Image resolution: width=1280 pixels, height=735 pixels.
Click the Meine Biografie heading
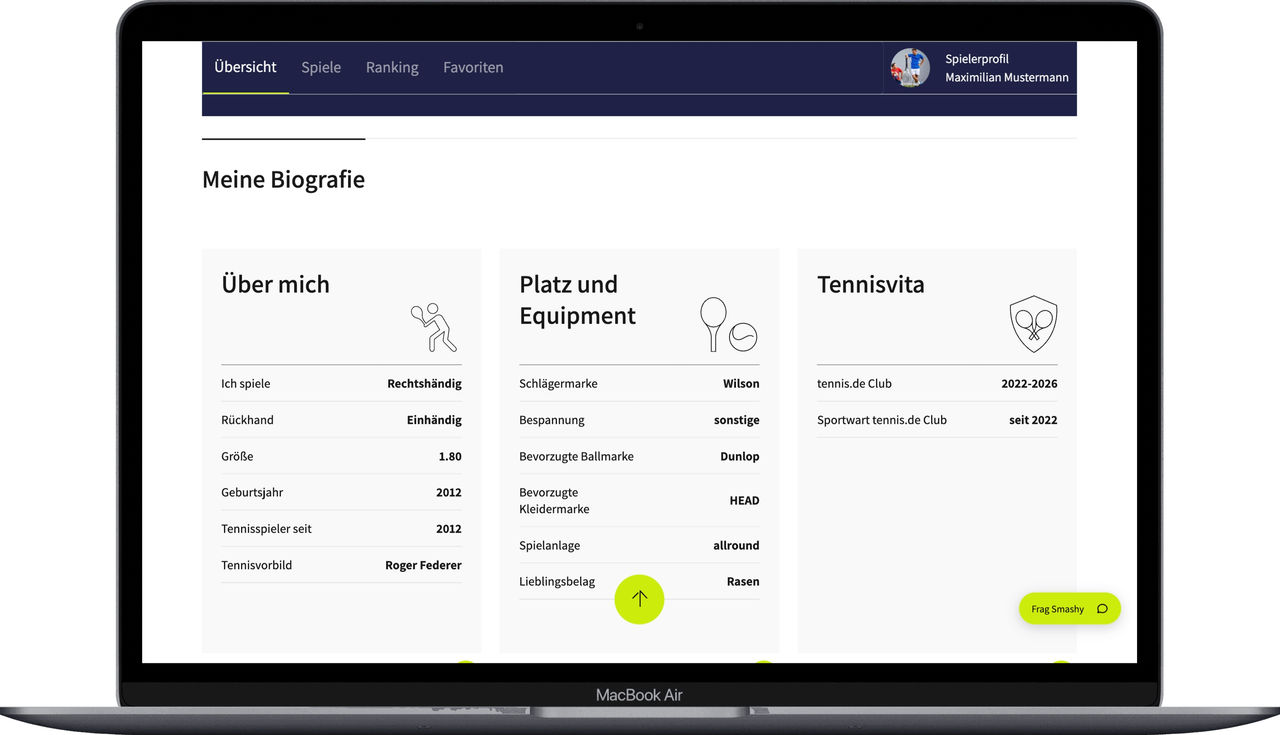pos(283,180)
